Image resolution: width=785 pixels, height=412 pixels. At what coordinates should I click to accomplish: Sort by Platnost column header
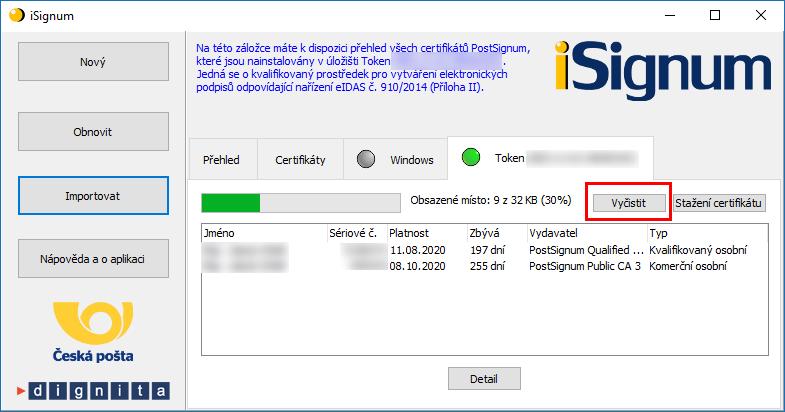[428, 233]
